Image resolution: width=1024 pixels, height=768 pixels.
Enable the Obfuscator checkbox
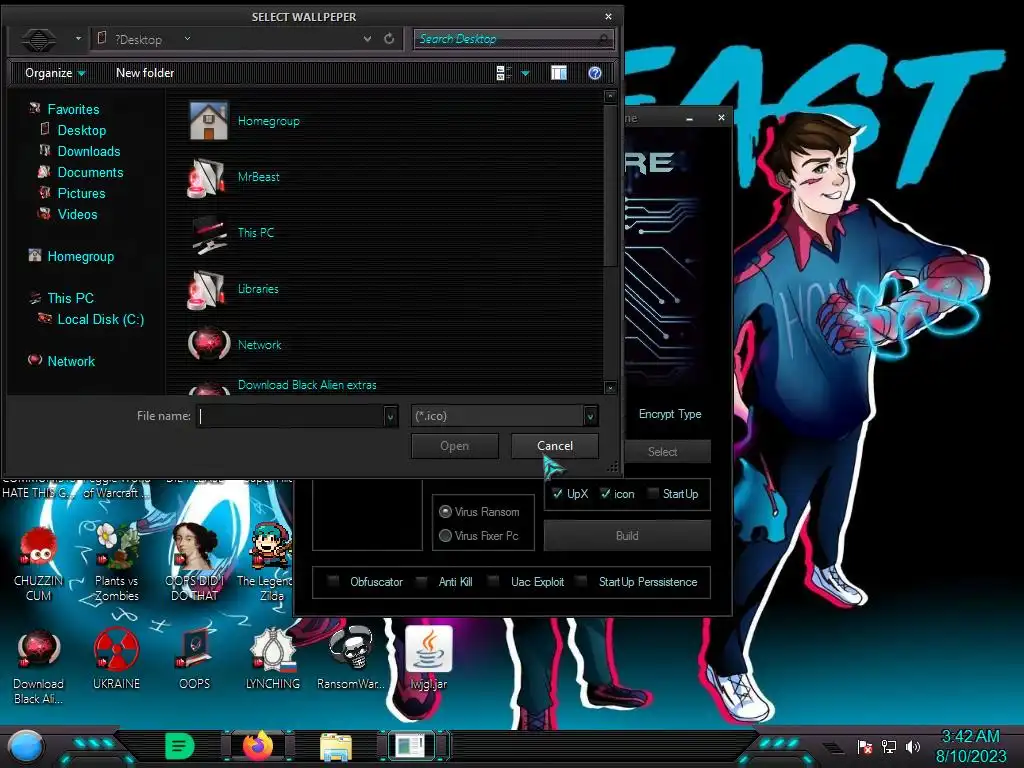pyautogui.click(x=333, y=581)
